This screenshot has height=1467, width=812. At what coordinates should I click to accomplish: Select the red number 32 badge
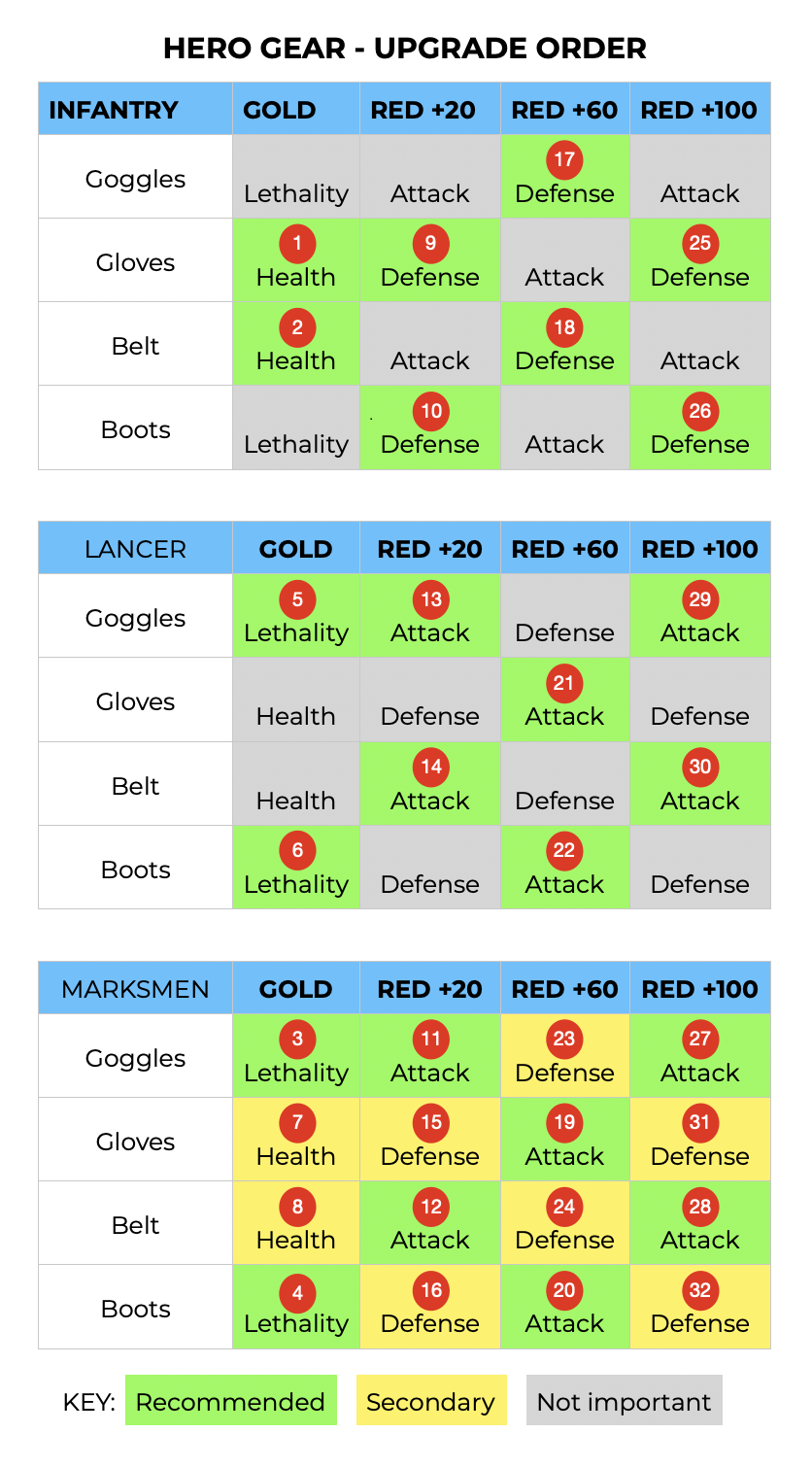[699, 1290]
